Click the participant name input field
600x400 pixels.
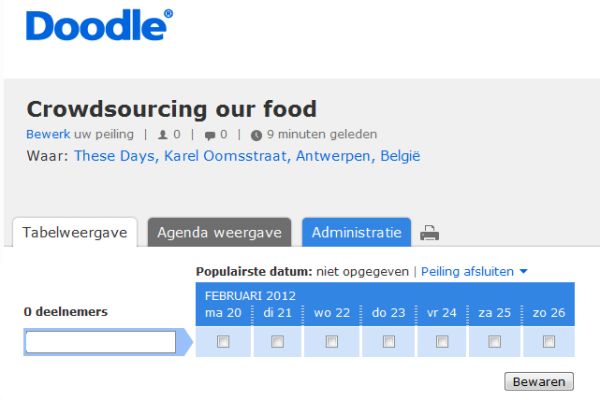(x=100, y=342)
